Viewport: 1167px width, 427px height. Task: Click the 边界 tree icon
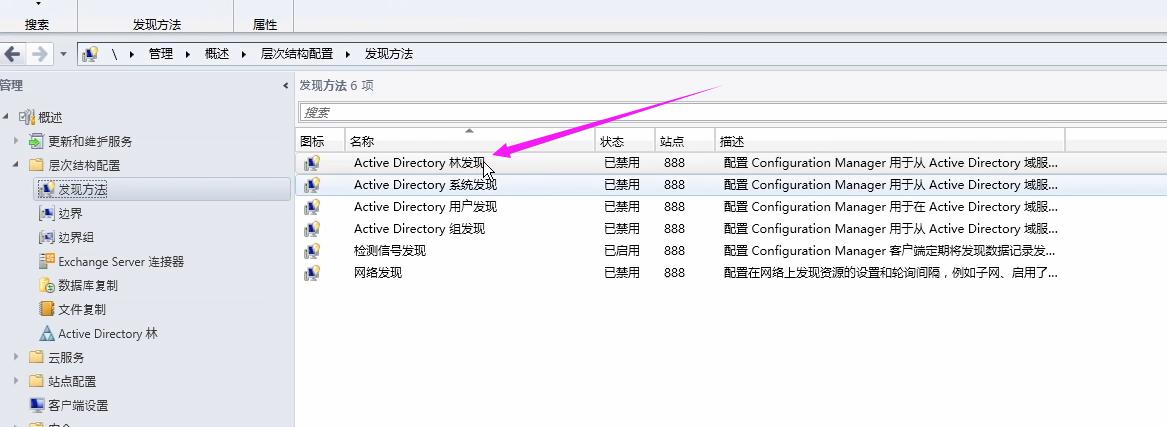tap(47, 214)
